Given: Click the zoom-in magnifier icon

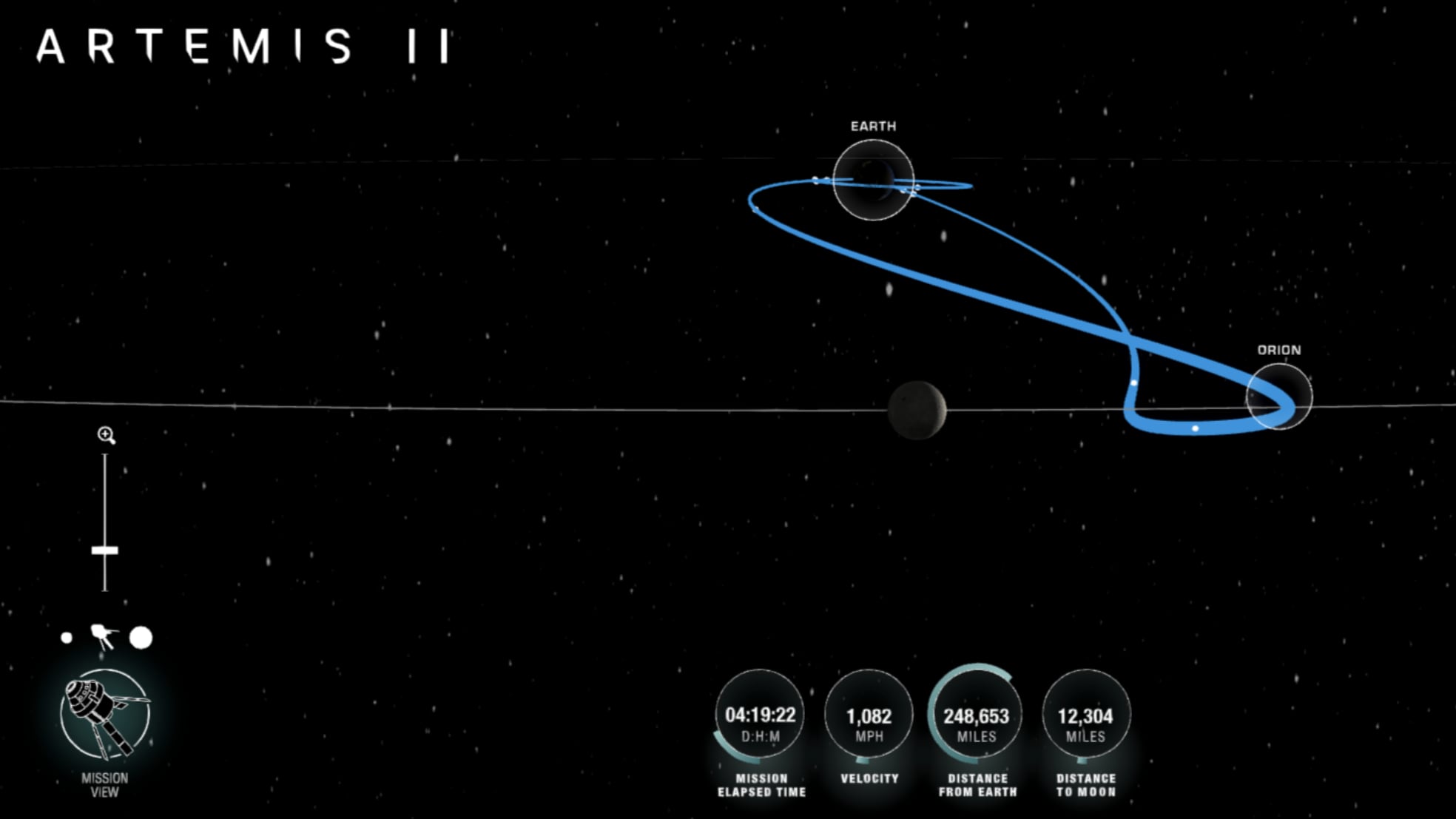Looking at the screenshot, I should [x=107, y=435].
